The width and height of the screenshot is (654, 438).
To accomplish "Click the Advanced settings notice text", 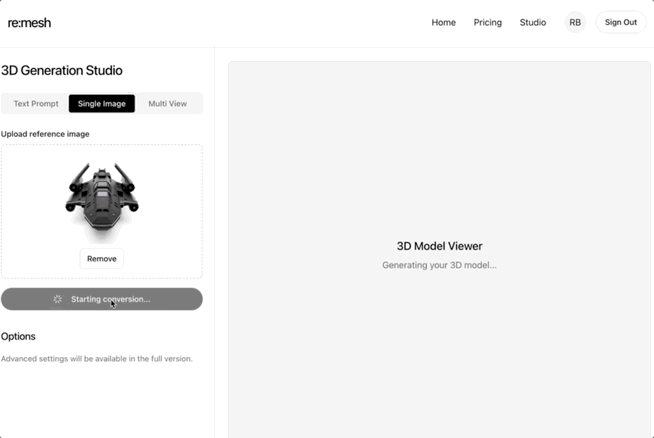I will pos(97,359).
